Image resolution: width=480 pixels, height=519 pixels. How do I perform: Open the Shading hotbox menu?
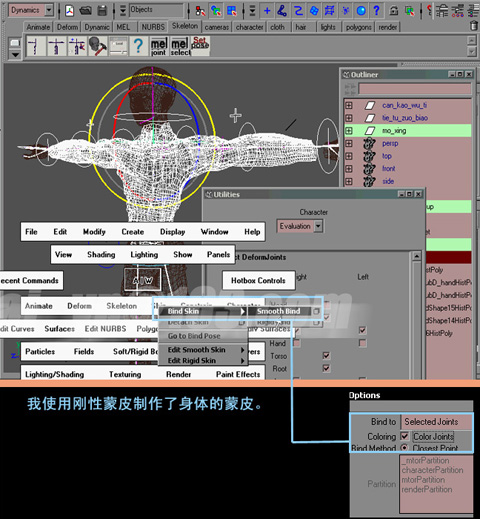click(101, 254)
